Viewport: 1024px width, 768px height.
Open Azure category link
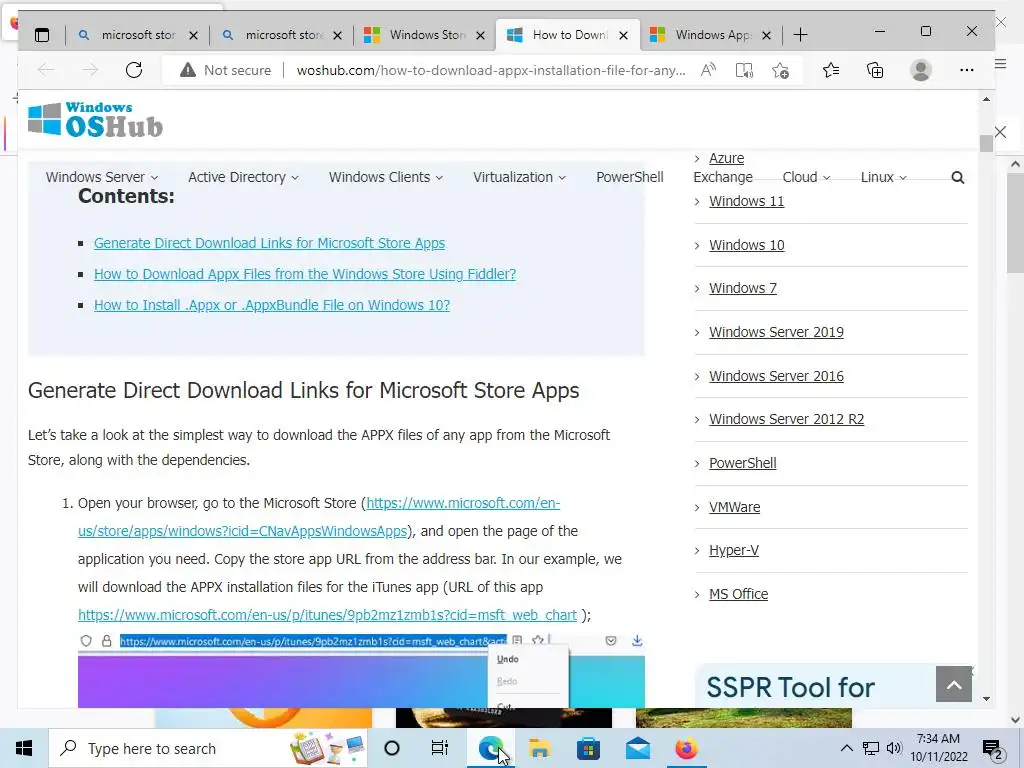pos(726,158)
